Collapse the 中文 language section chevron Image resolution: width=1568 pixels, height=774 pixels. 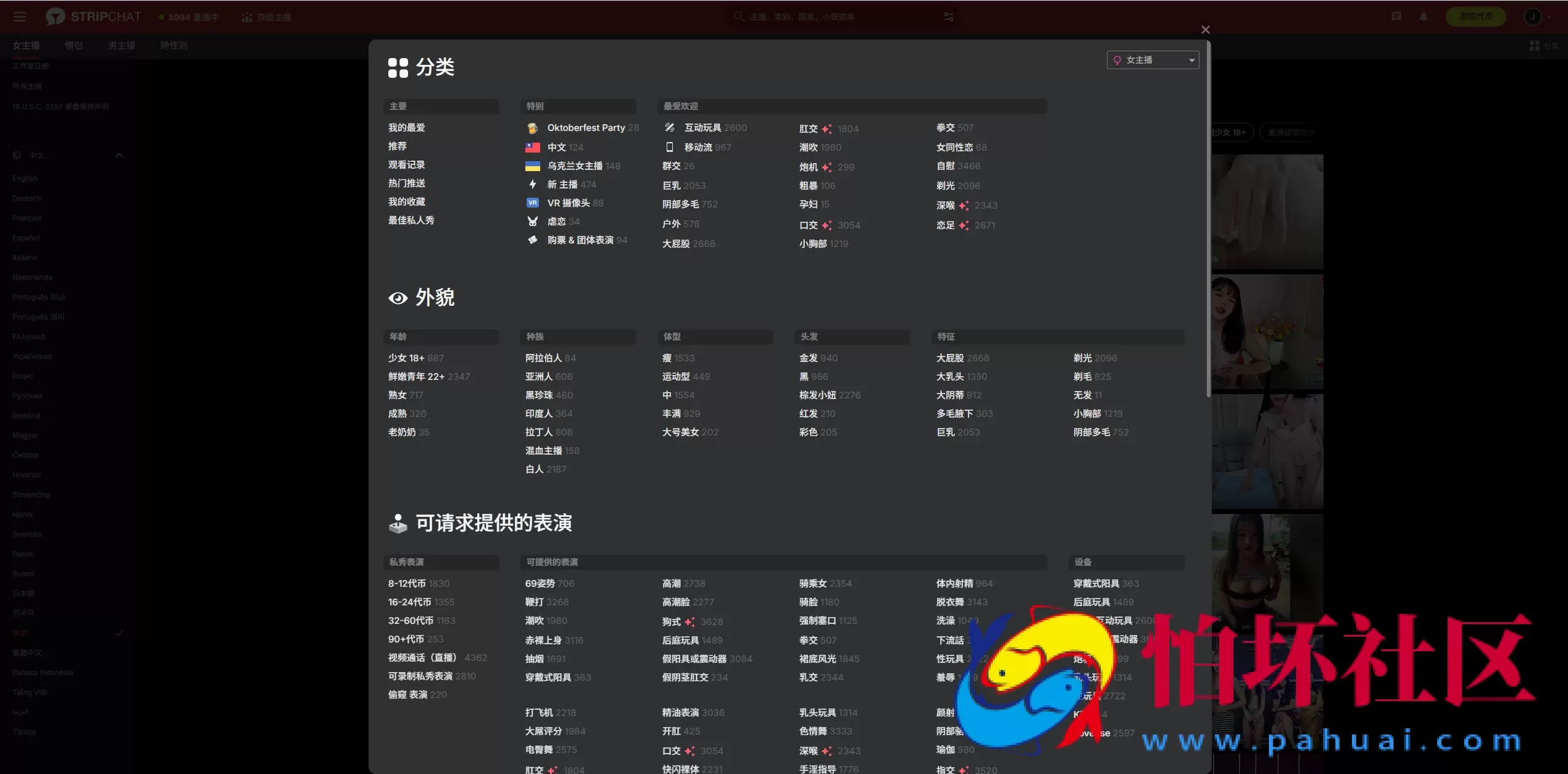[119, 155]
